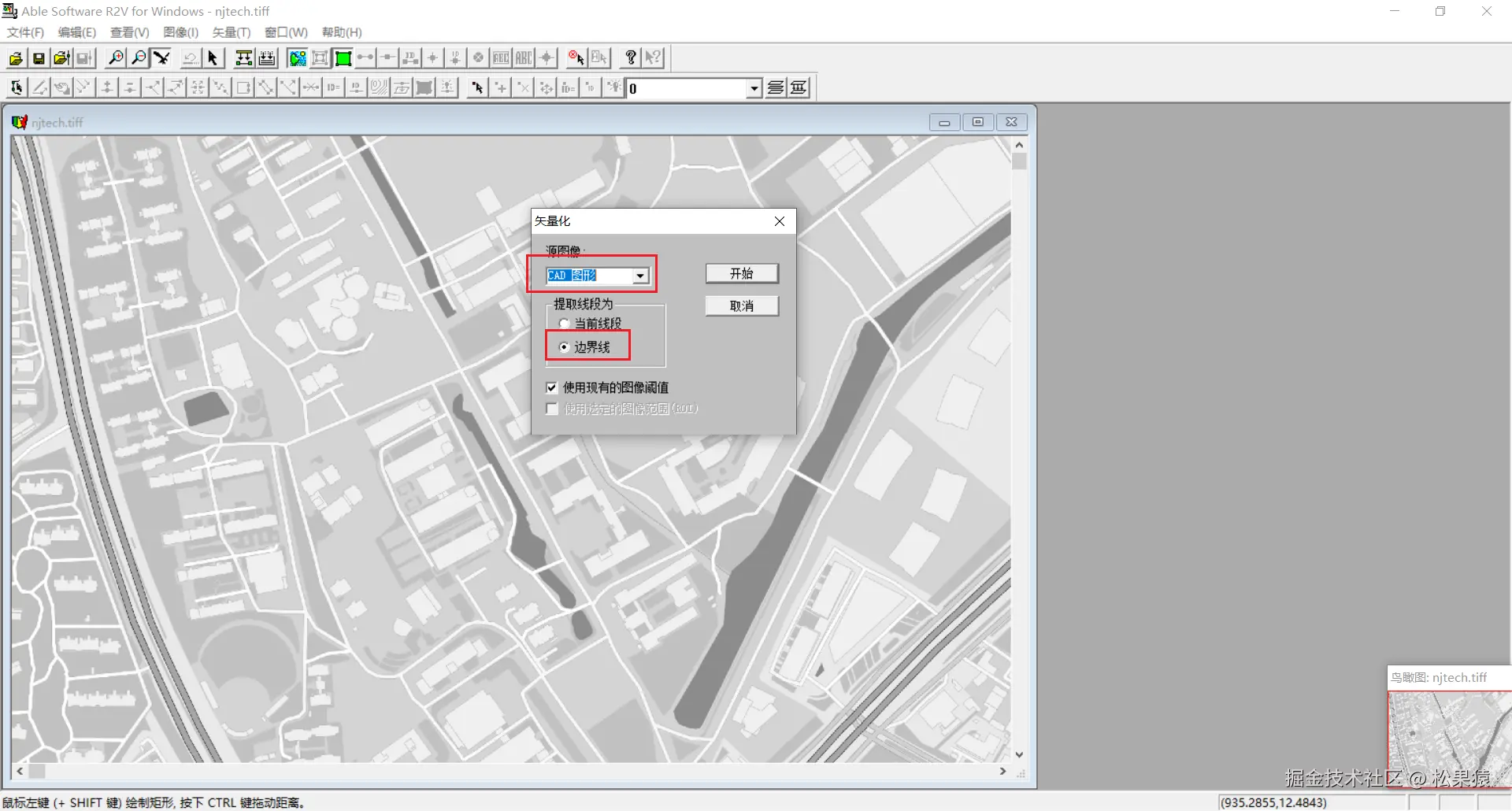Select the green rectangle region tool
This screenshot has width=1512, height=811.
[x=343, y=58]
